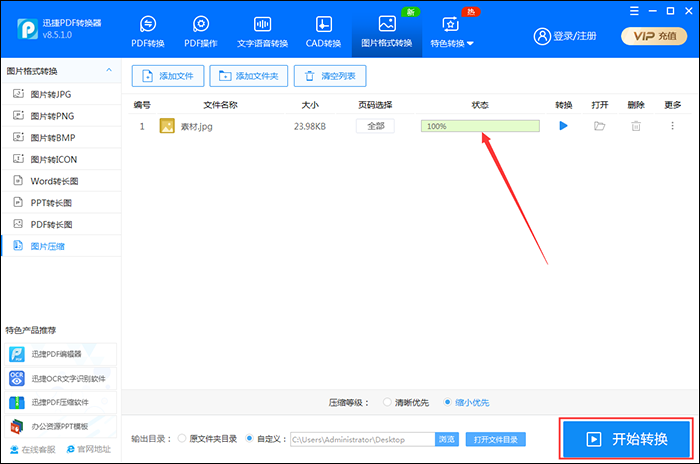Open the PDF操作 tab
Screen dimensions: 700x464
(201, 32)
